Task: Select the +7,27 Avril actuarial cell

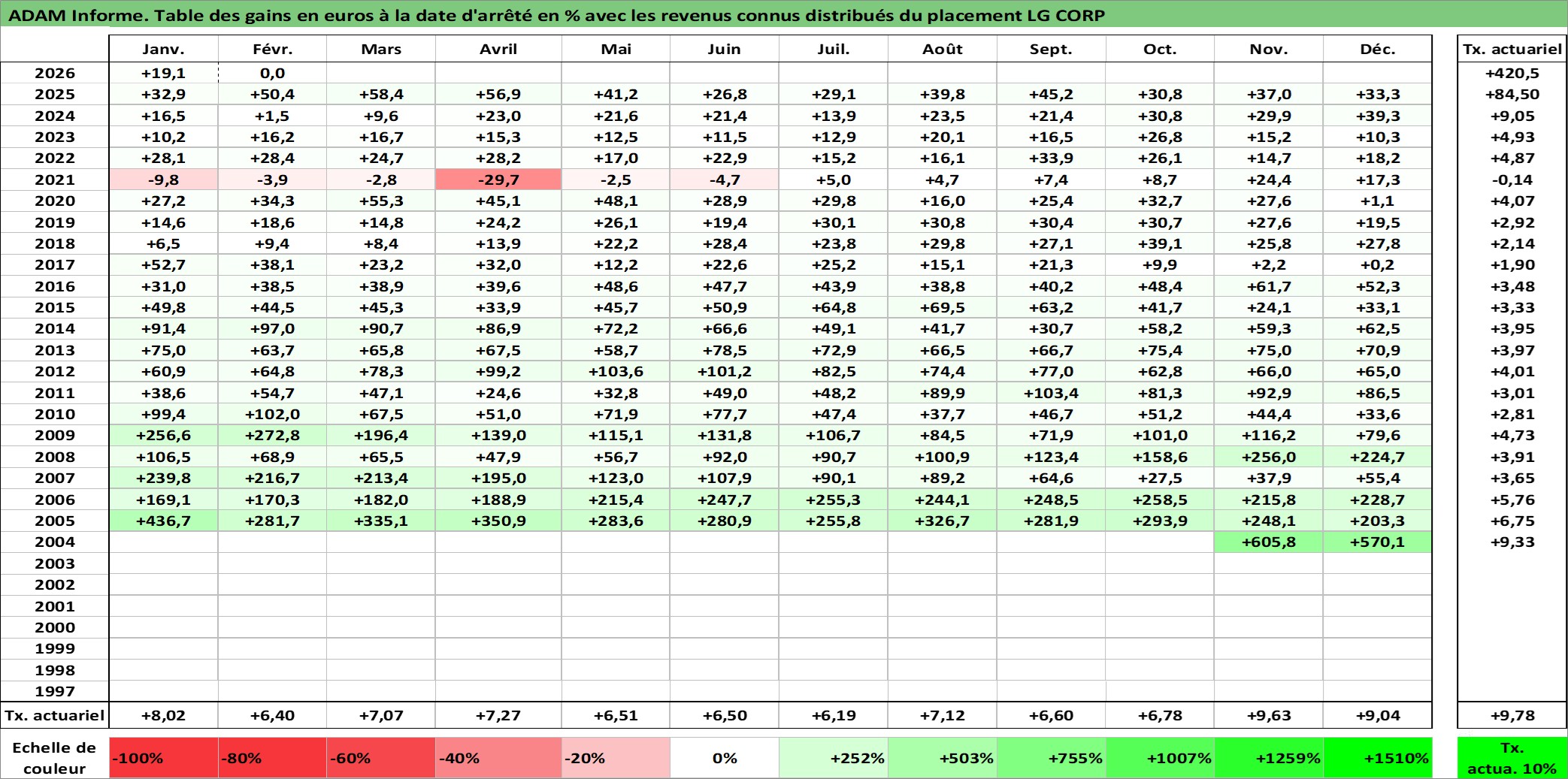Action: tap(498, 715)
